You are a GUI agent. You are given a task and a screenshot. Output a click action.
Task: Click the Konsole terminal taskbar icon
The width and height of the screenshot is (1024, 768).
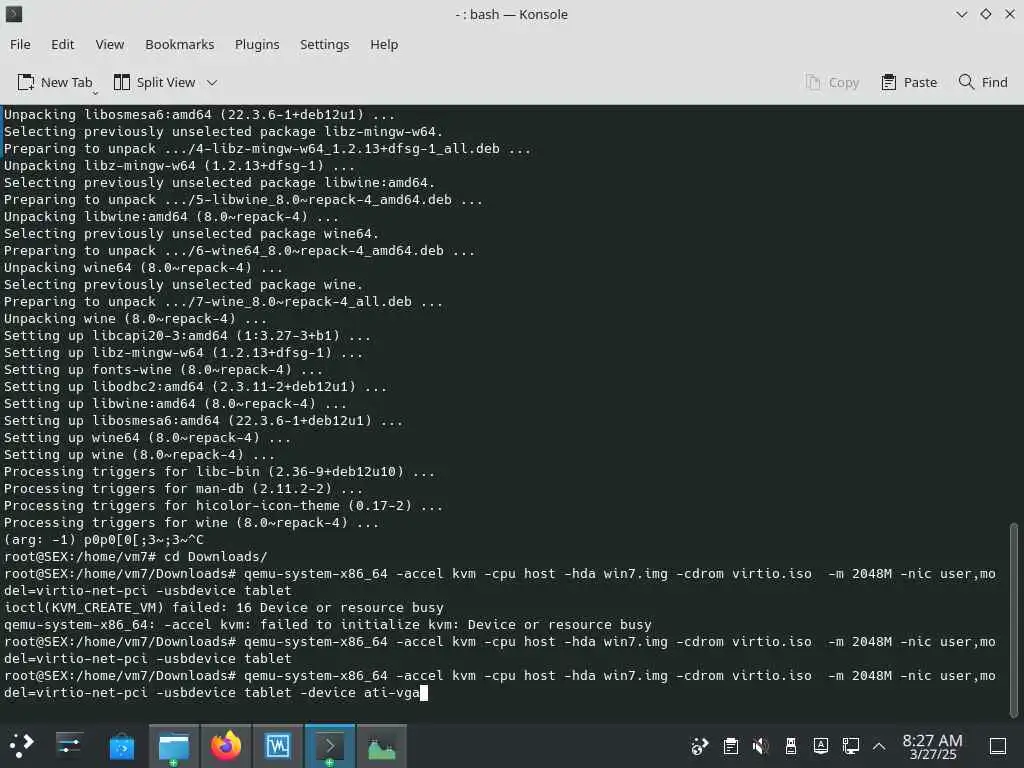coord(330,745)
